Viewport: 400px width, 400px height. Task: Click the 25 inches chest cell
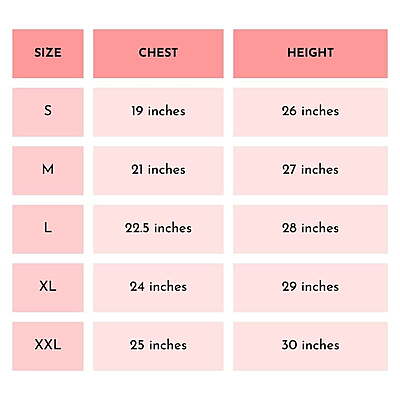pyautogui.click(x=158, y=346)
